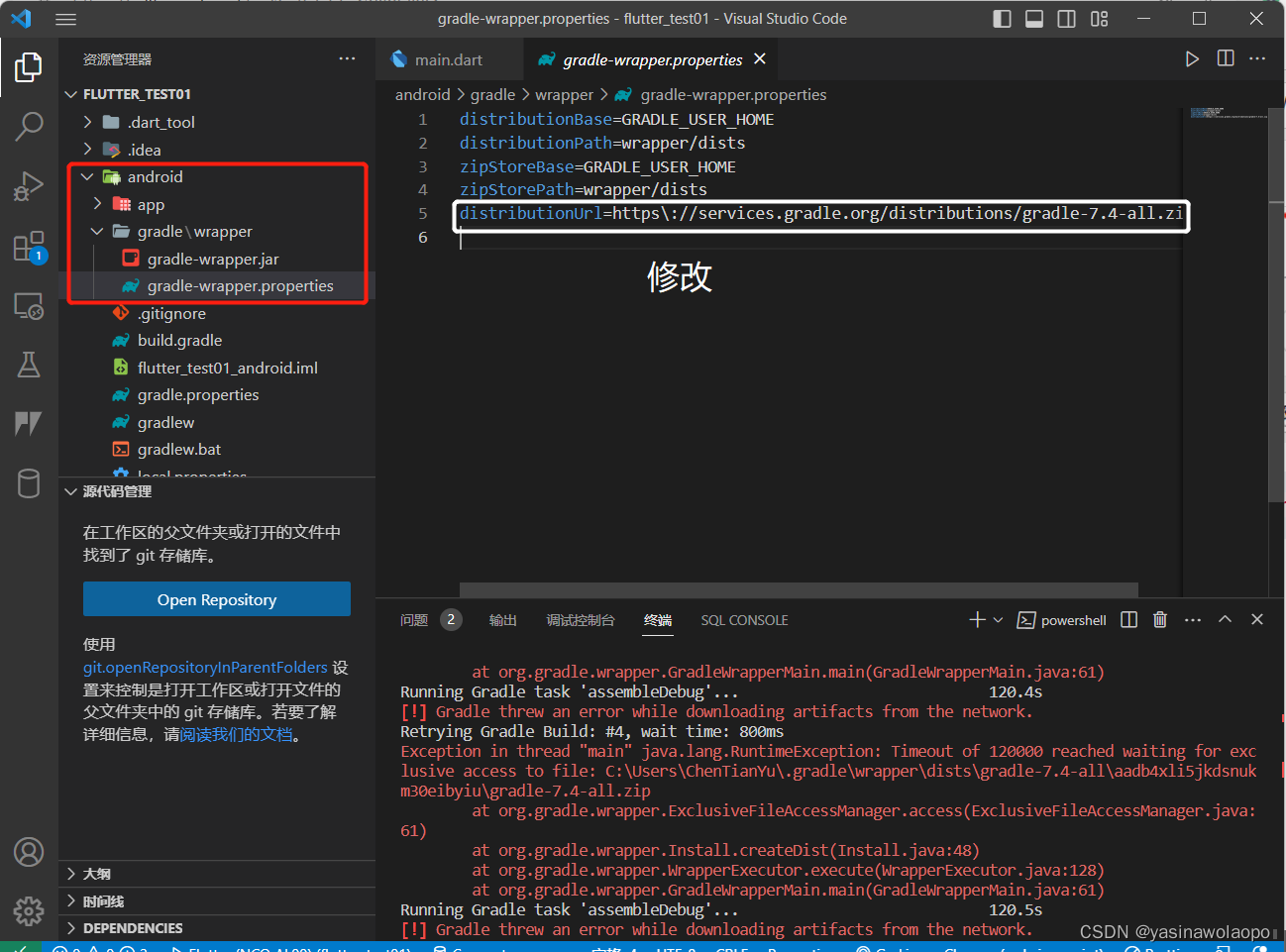Open the database view in activity bar
Viewport: 1286px width, 952px height.
tap(29, 483)
